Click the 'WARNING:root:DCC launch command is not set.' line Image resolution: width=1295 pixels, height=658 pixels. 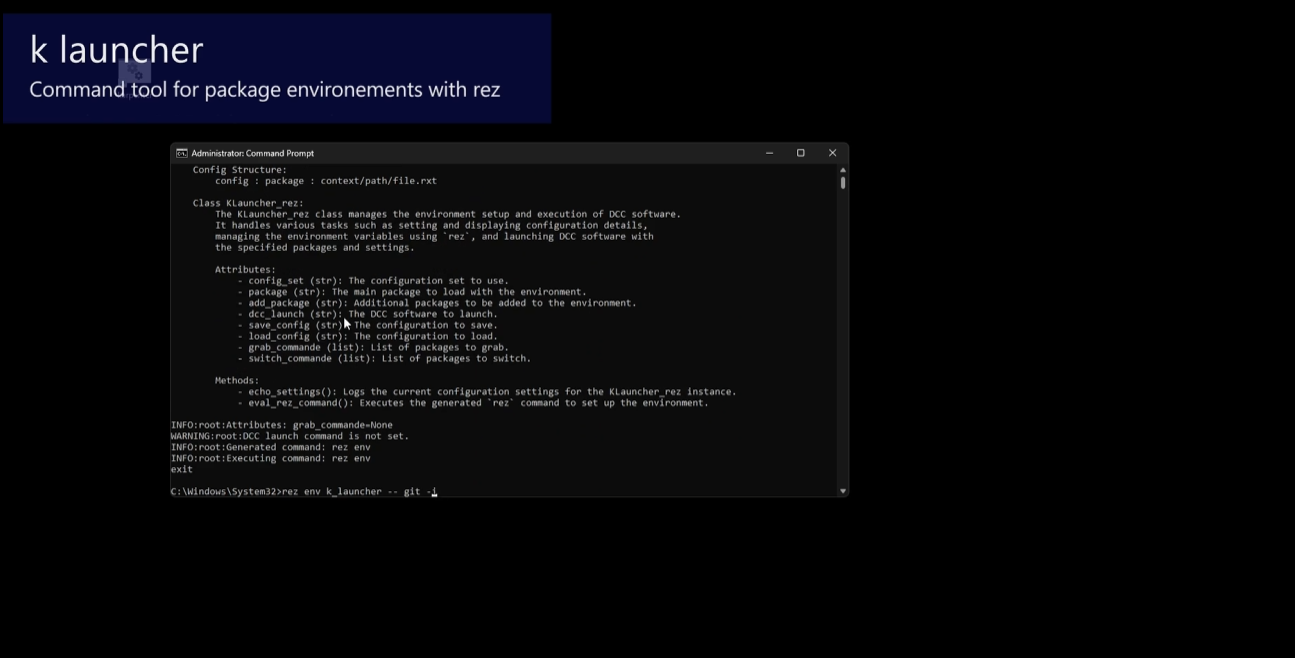(290, 436)
